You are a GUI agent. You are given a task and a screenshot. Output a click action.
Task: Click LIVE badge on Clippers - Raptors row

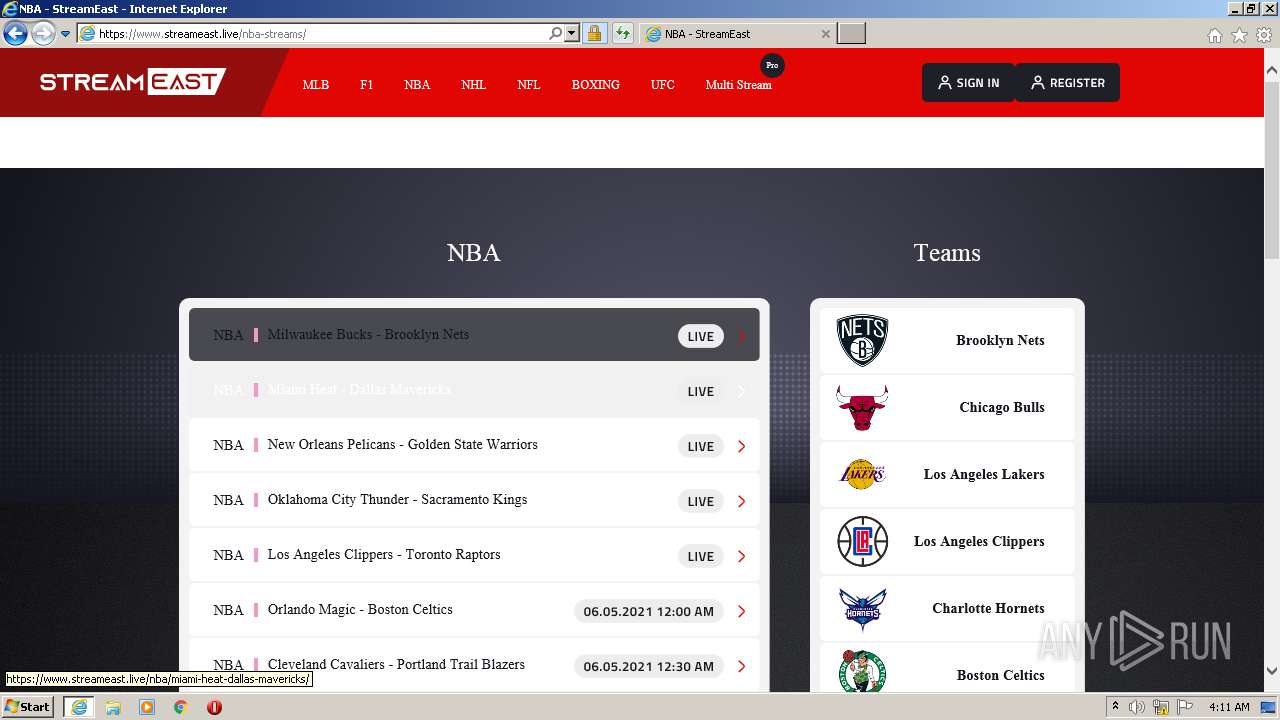tap(700, 556)
